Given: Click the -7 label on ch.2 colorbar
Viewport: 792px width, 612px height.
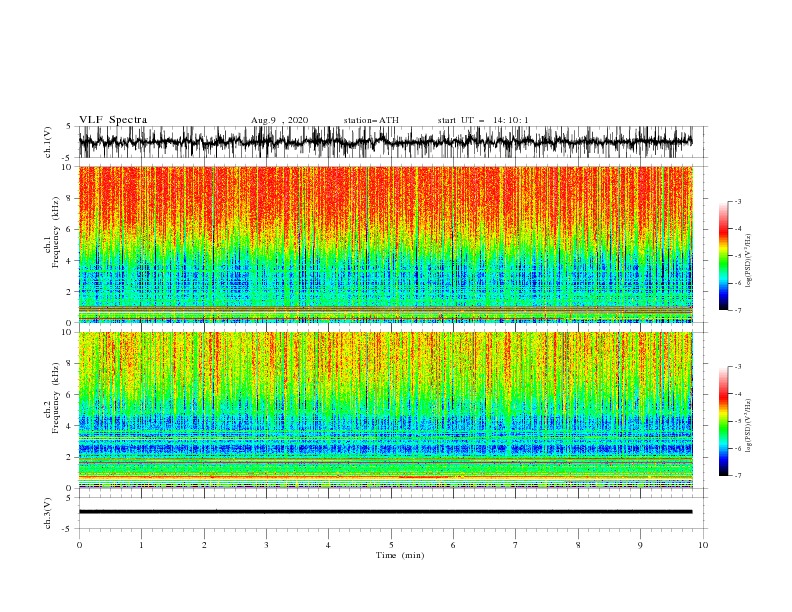Looking at the screenshot, I should click(x=738, y=476).
